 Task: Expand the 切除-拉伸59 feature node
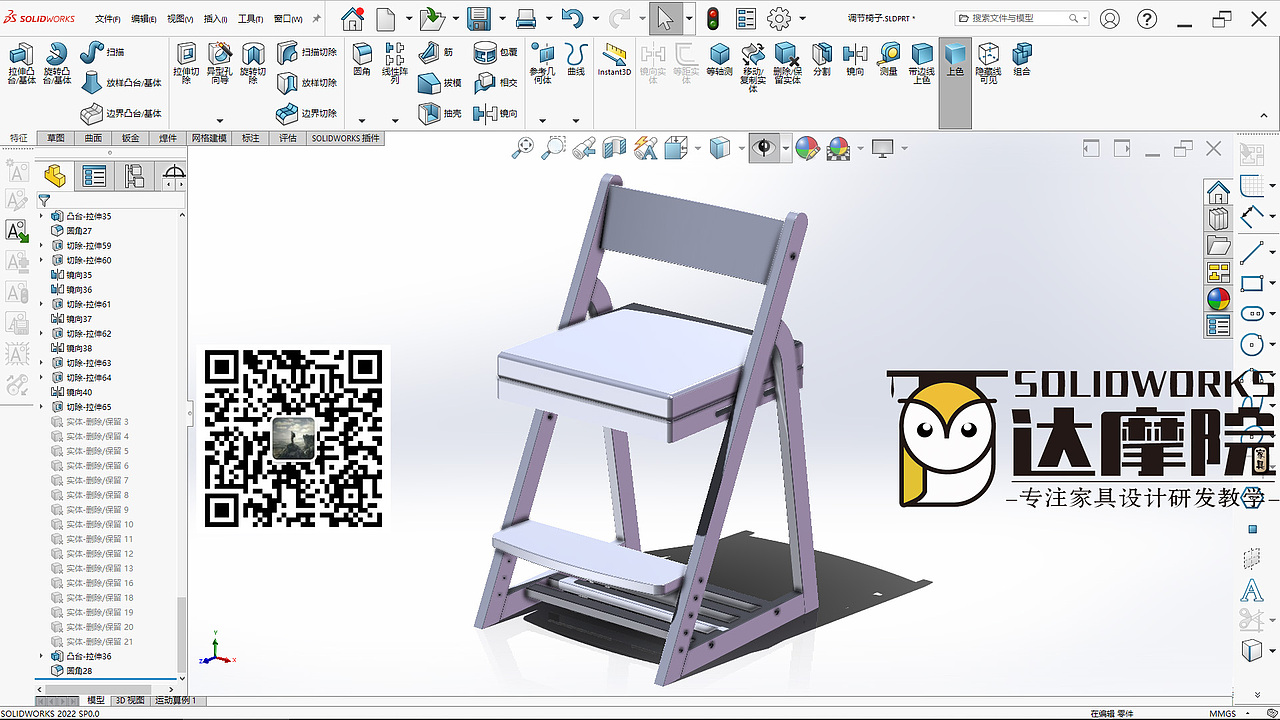point(42,245)
